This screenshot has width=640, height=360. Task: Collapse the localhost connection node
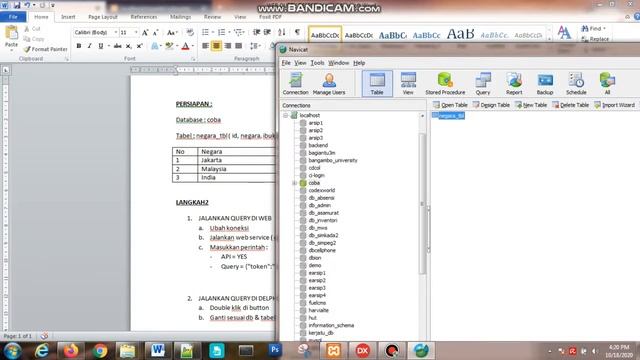tap(286, 116)
